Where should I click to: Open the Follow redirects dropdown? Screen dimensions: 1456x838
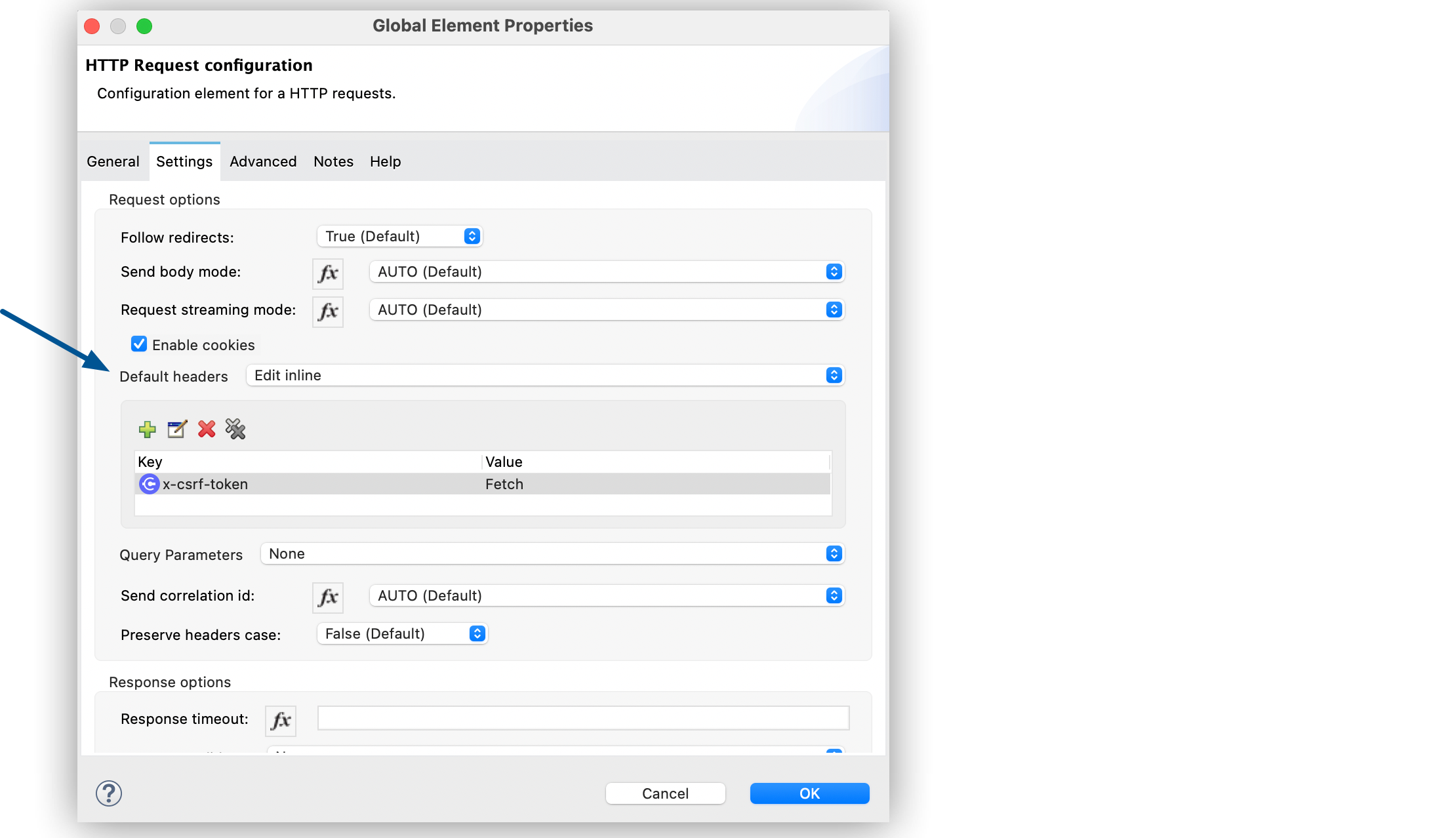pos(399,236)
